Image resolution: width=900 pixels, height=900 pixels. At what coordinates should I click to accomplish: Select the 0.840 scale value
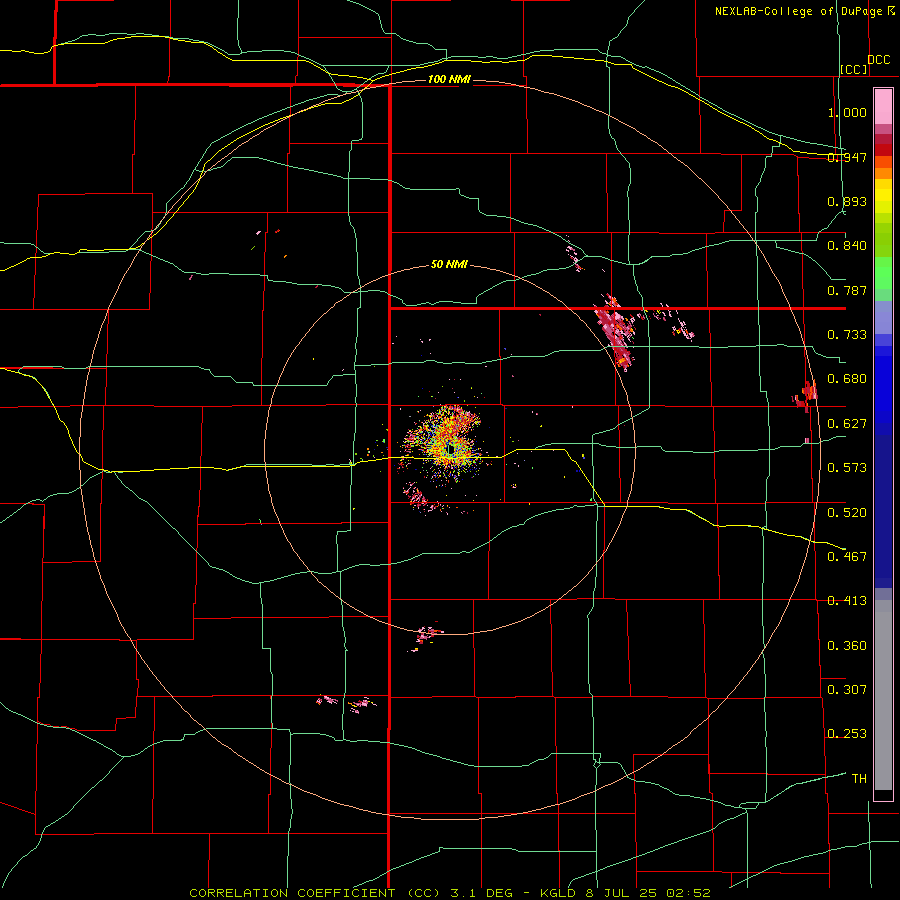pos(847,246)
